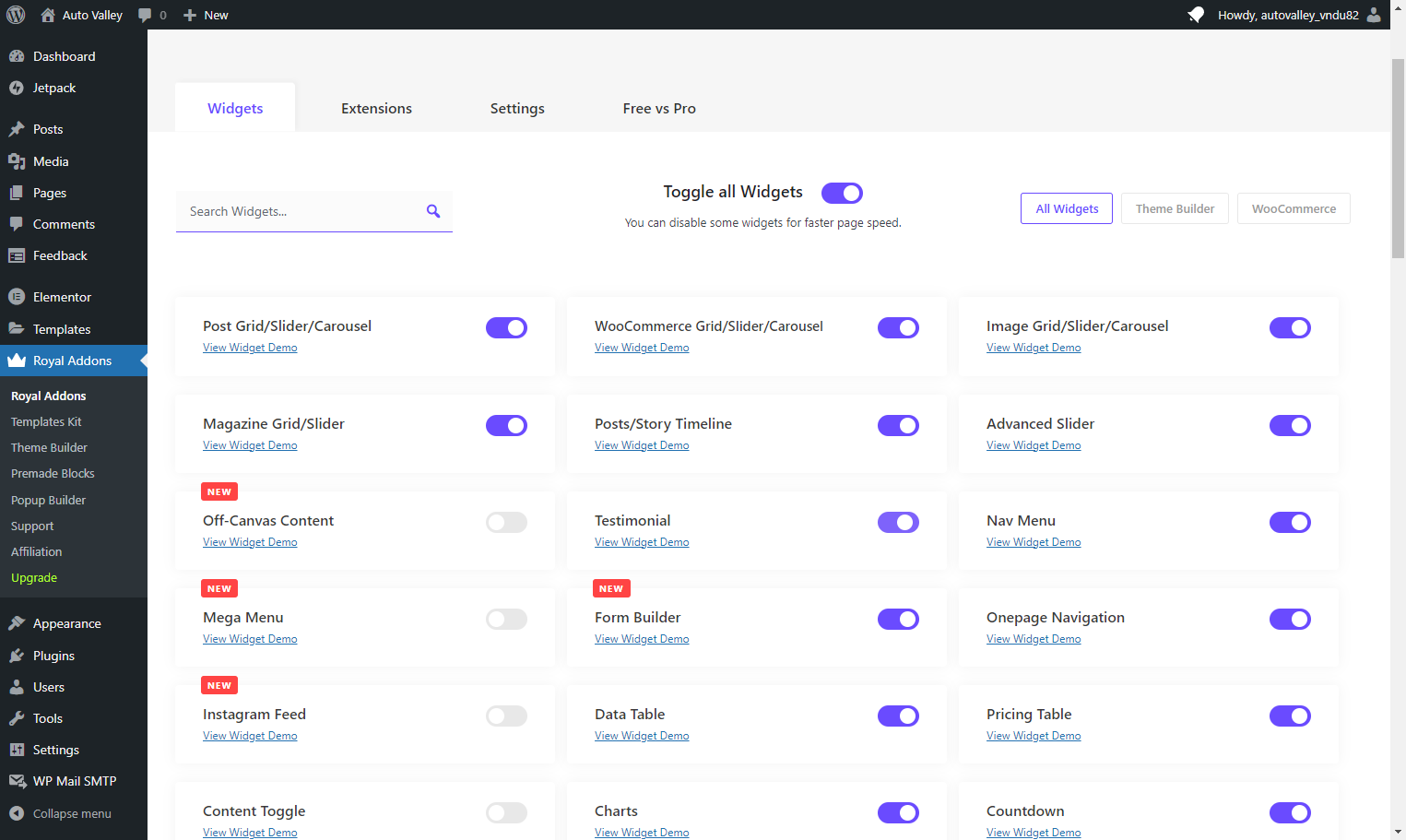Select the All Widgets filter button
This screenshot has width=1406, height=840.
point(1067,208)
